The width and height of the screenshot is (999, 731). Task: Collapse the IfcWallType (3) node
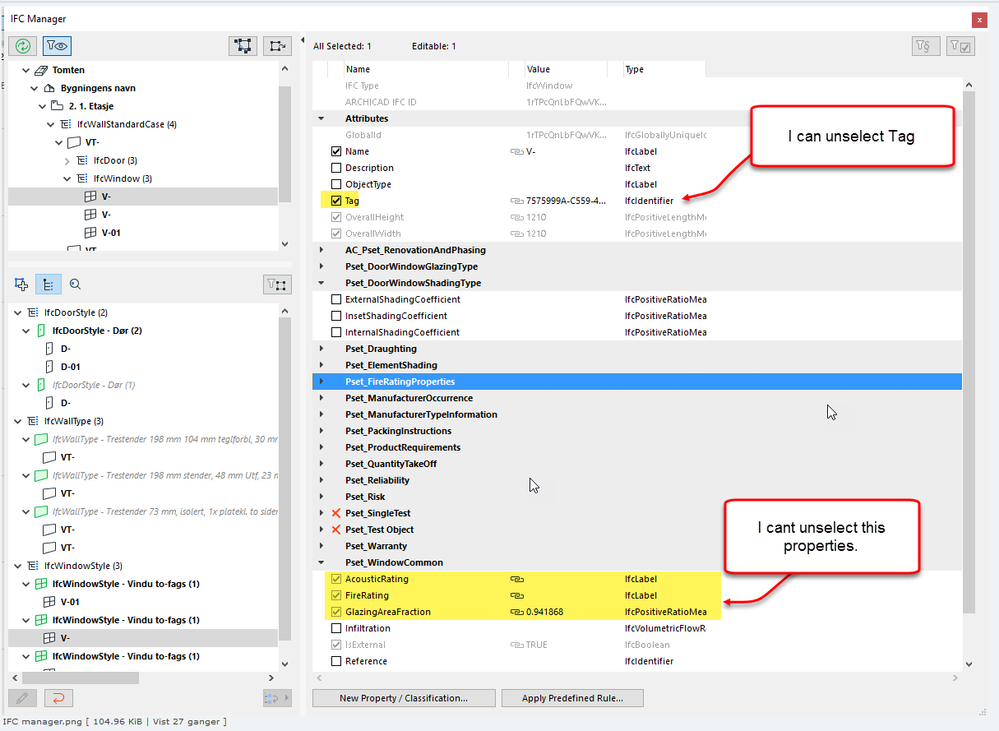18,421
